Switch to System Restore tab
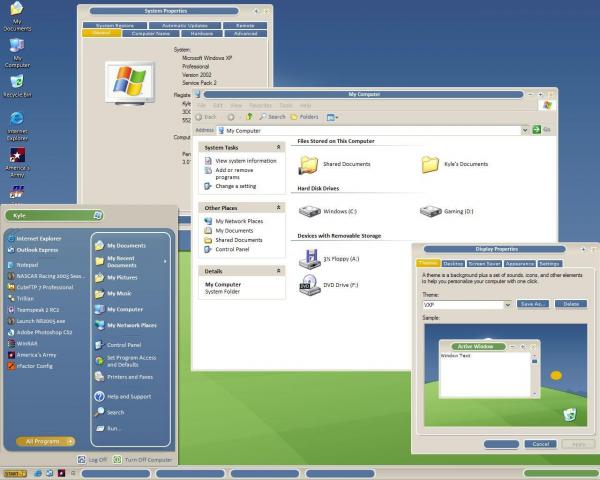Viewport: 600px width, 480px height. (115, 25)
